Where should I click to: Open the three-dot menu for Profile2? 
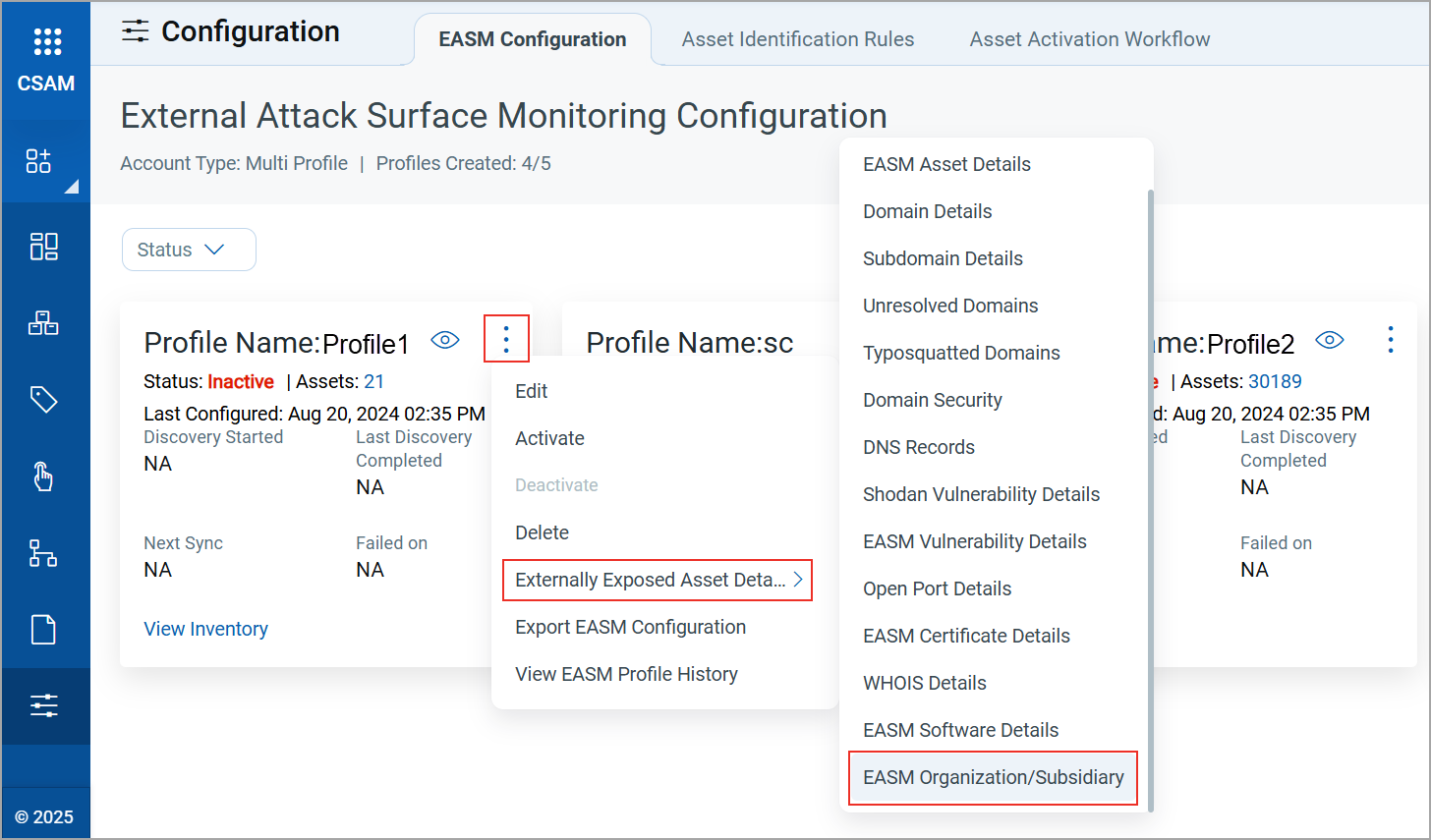click(x=1390, y=340)
